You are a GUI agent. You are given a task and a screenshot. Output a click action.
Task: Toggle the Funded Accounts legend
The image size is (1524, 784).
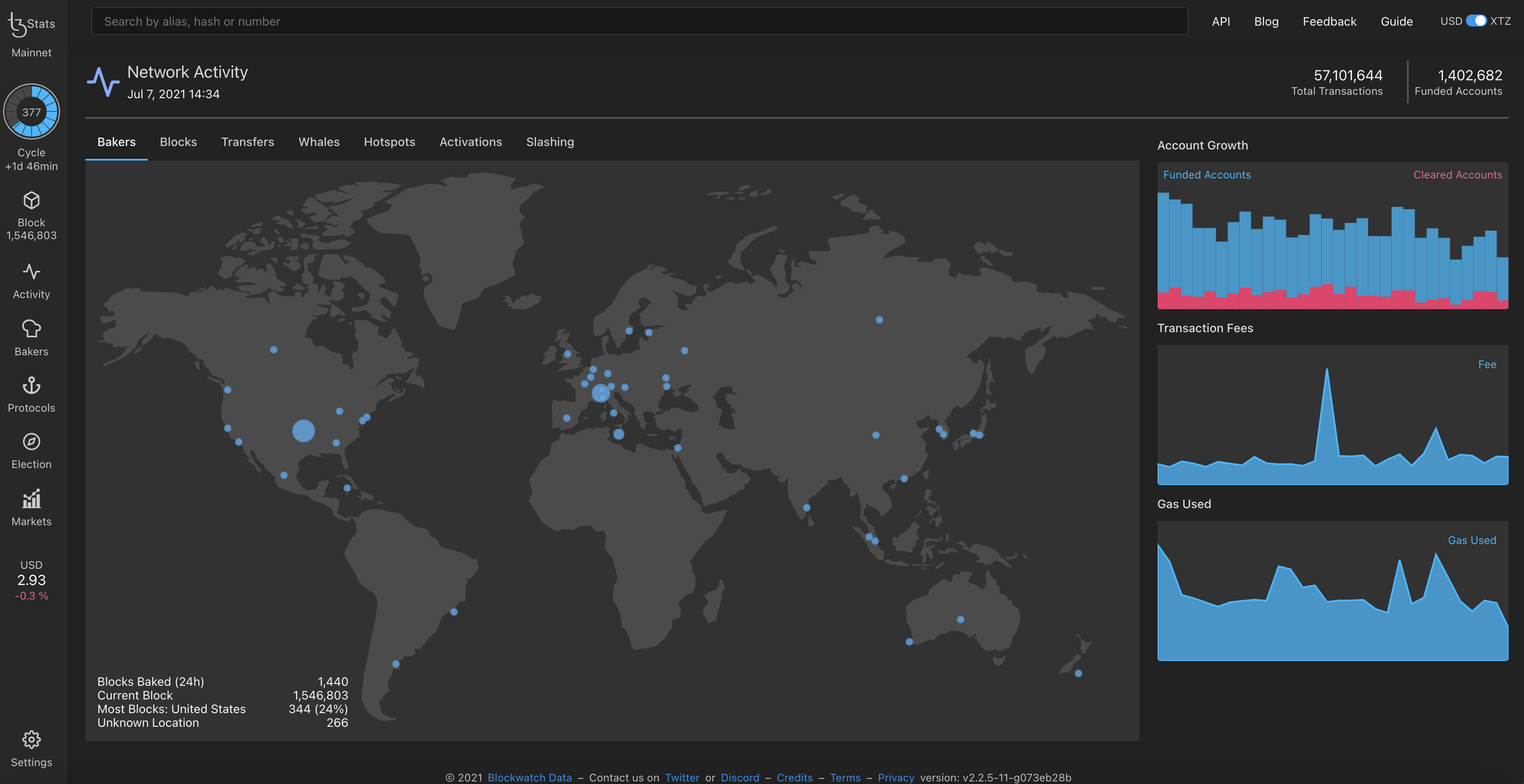click(x=1207, y=174)
